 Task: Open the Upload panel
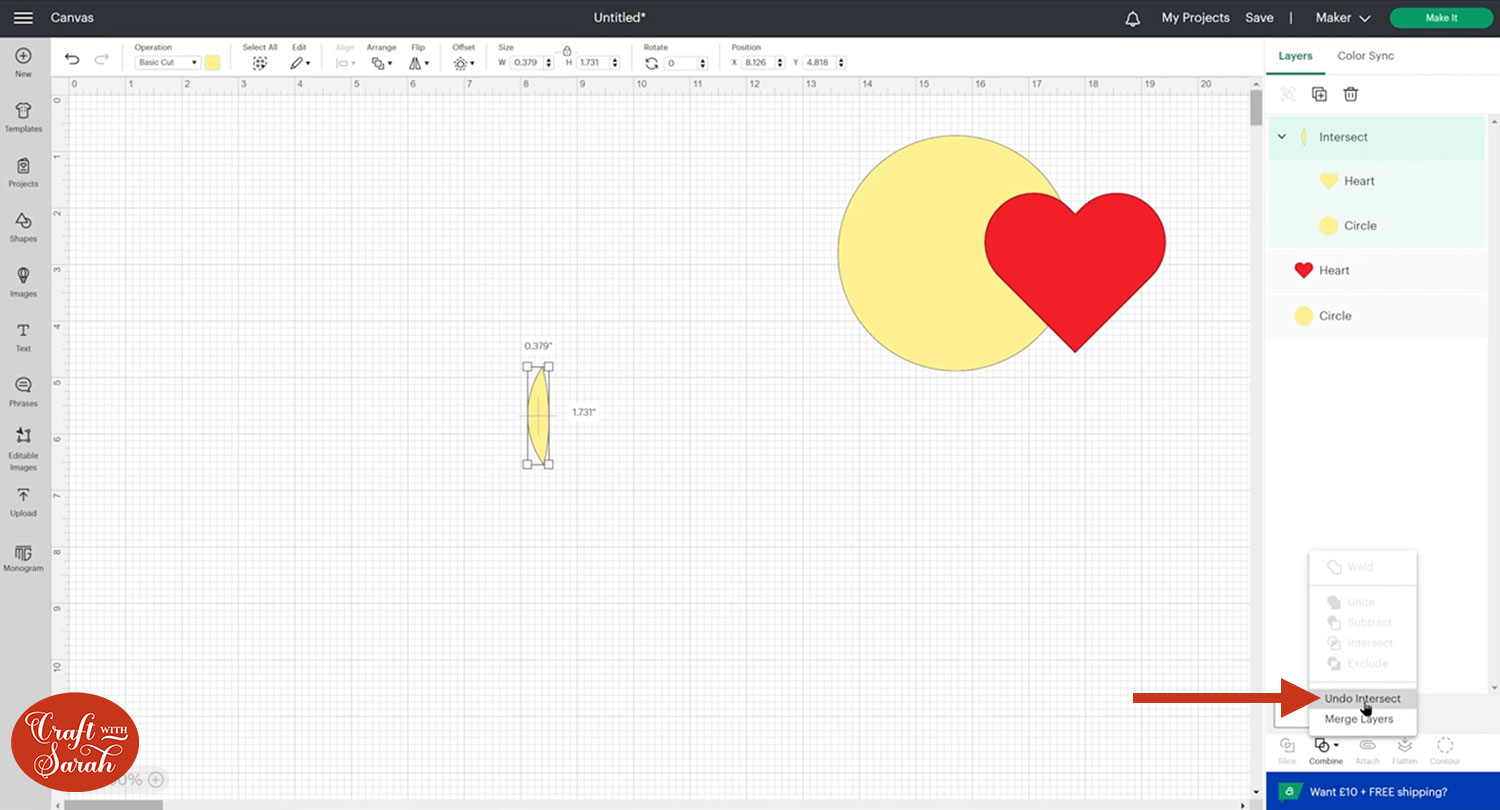point(23,501)
